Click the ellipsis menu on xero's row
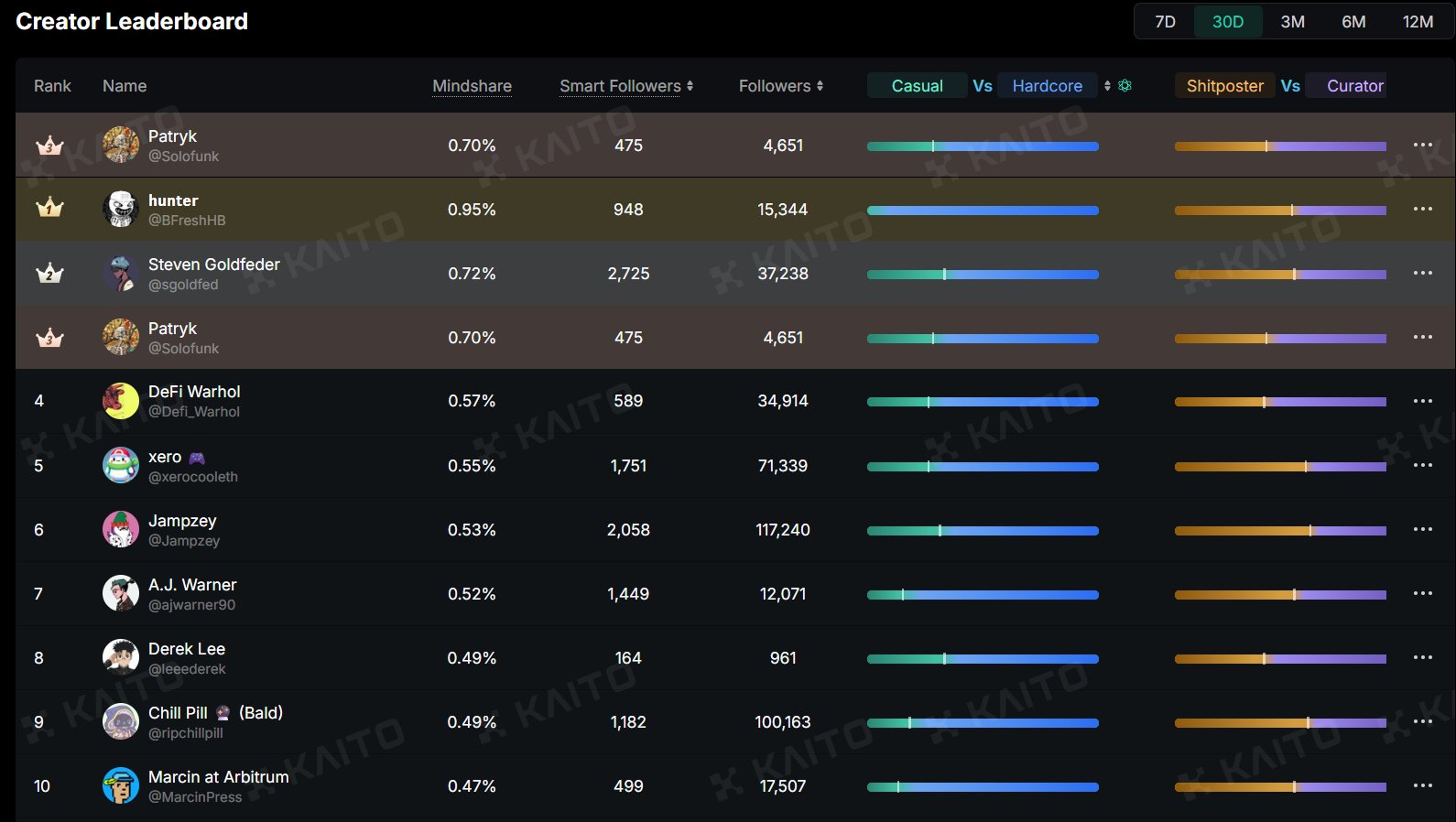 [1422, 465]
